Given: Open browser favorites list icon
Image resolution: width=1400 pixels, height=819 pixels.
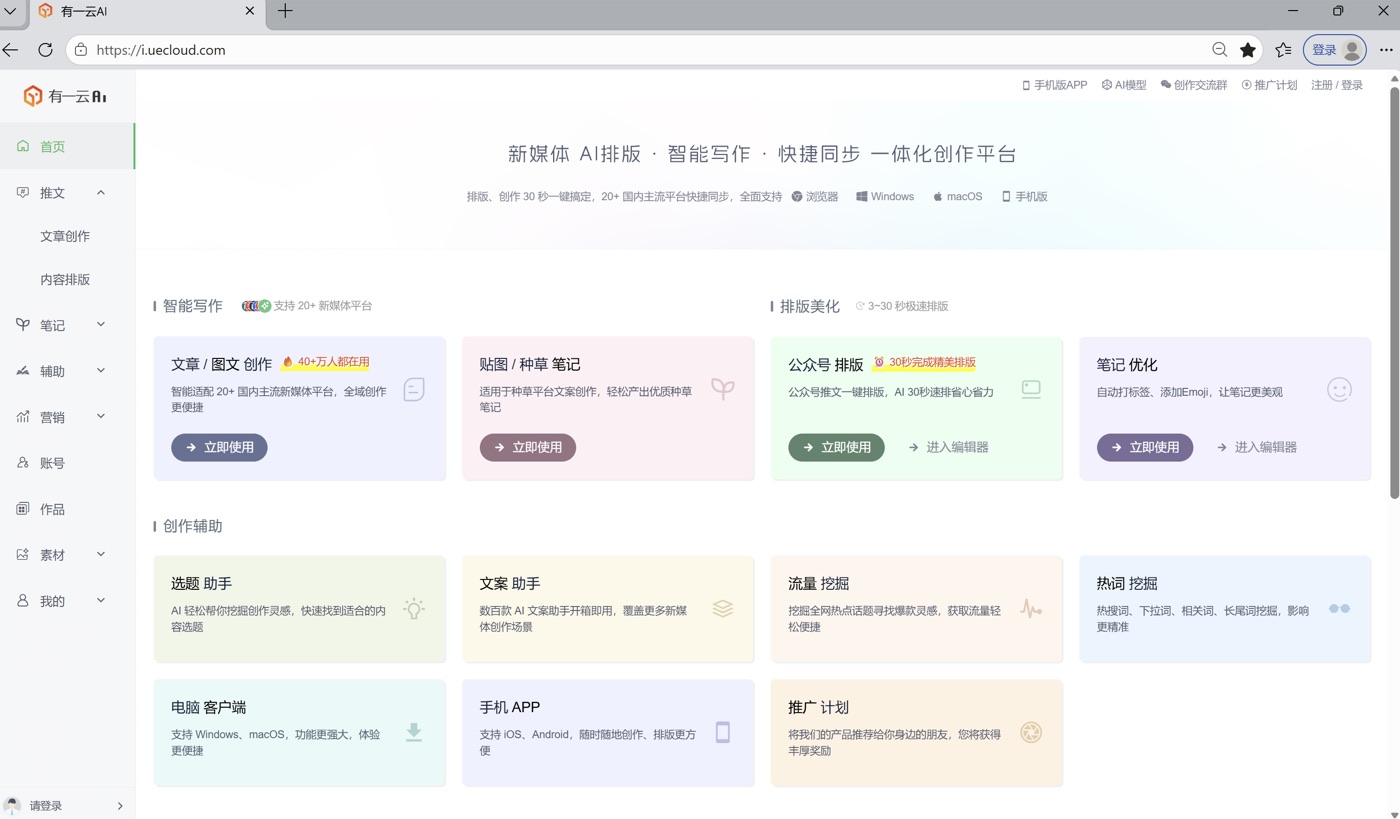Looking at the screenshot, I should tap(1283, 50).
